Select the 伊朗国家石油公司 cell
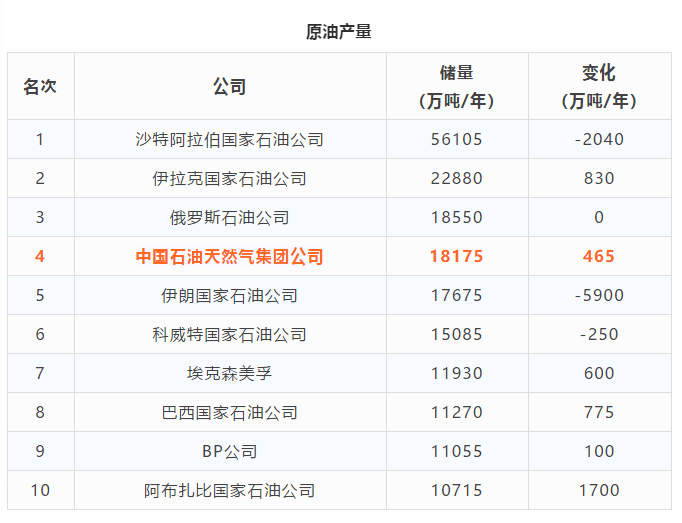The image size is (682, 523). point(230,296)
